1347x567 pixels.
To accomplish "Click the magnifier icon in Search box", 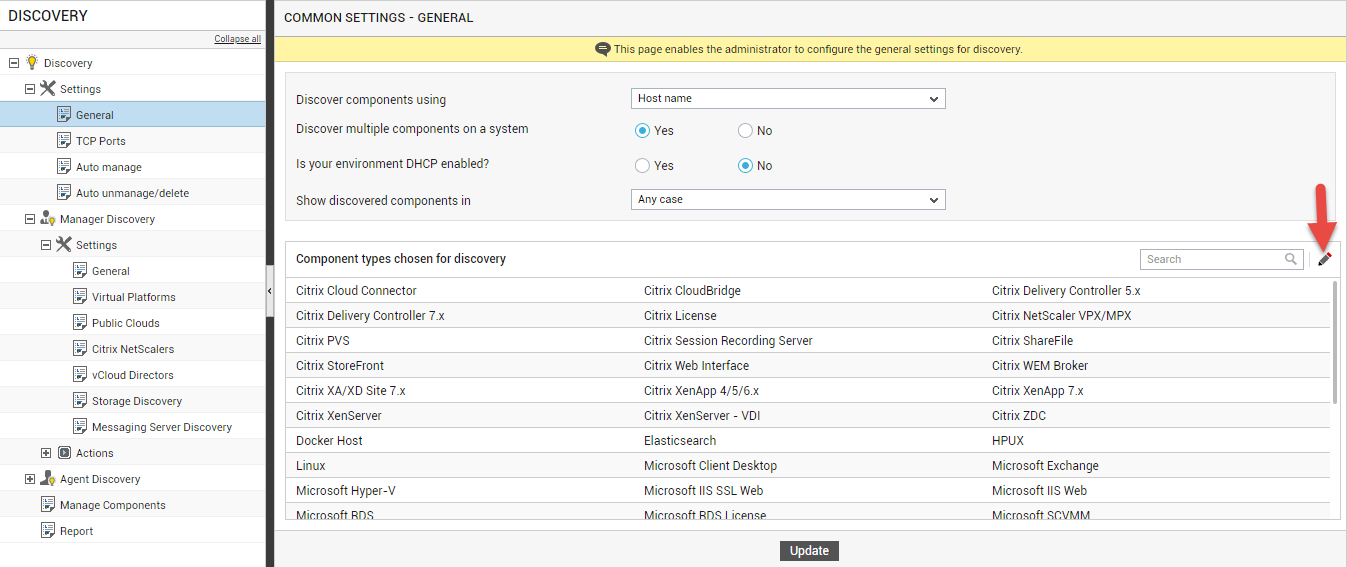I will 1291,259.
